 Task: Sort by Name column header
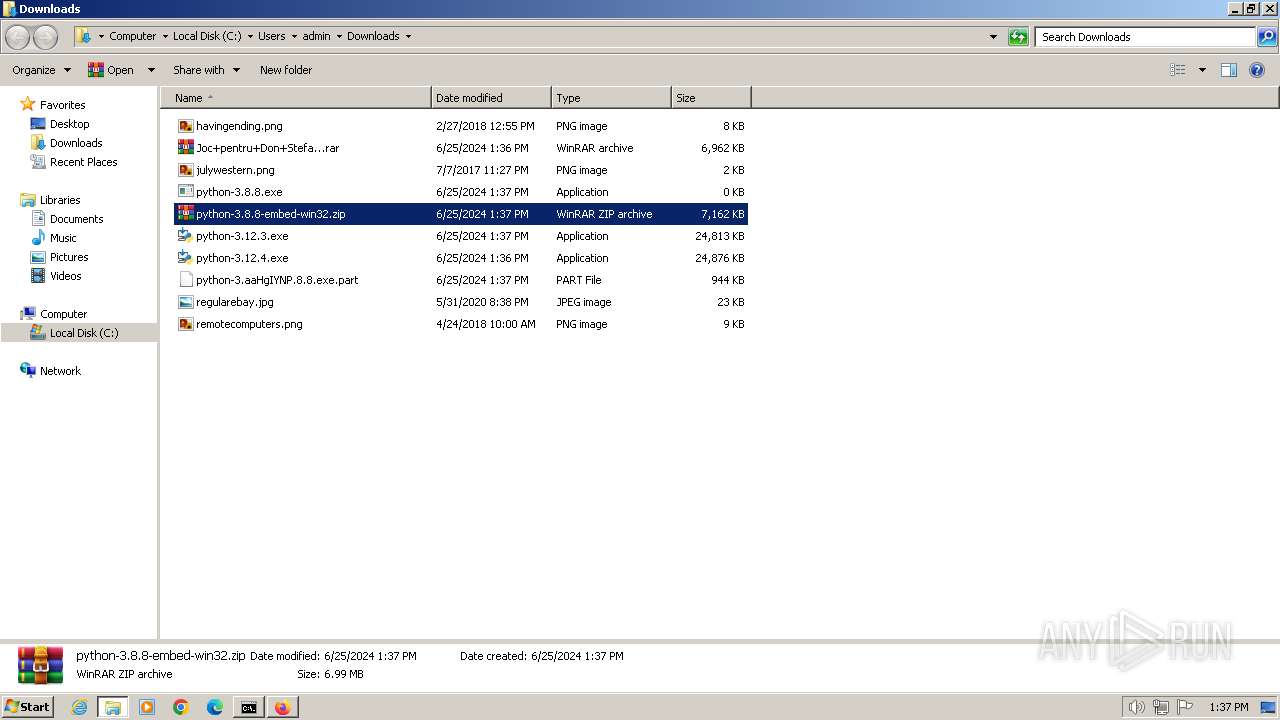click(296, 98)
